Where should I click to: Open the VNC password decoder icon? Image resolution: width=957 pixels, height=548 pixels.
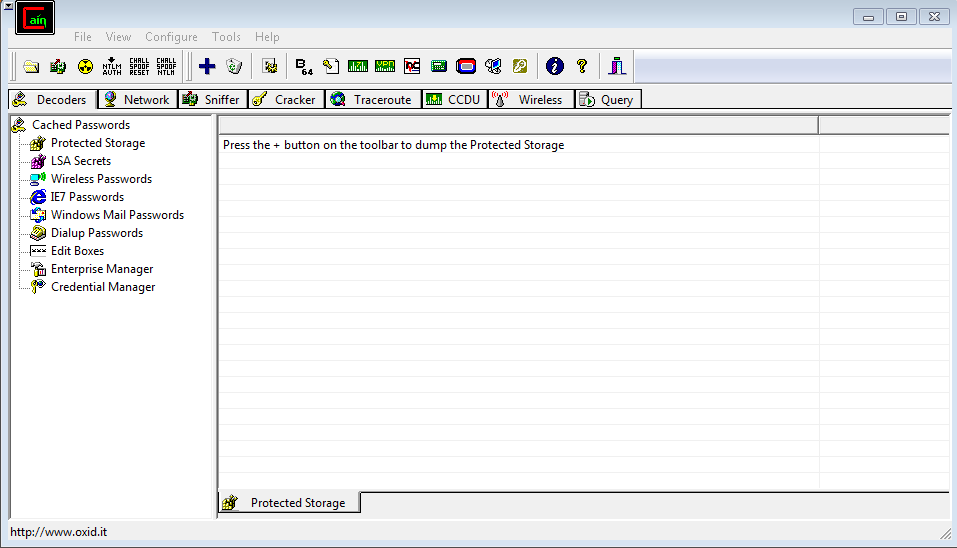(412, 66)
